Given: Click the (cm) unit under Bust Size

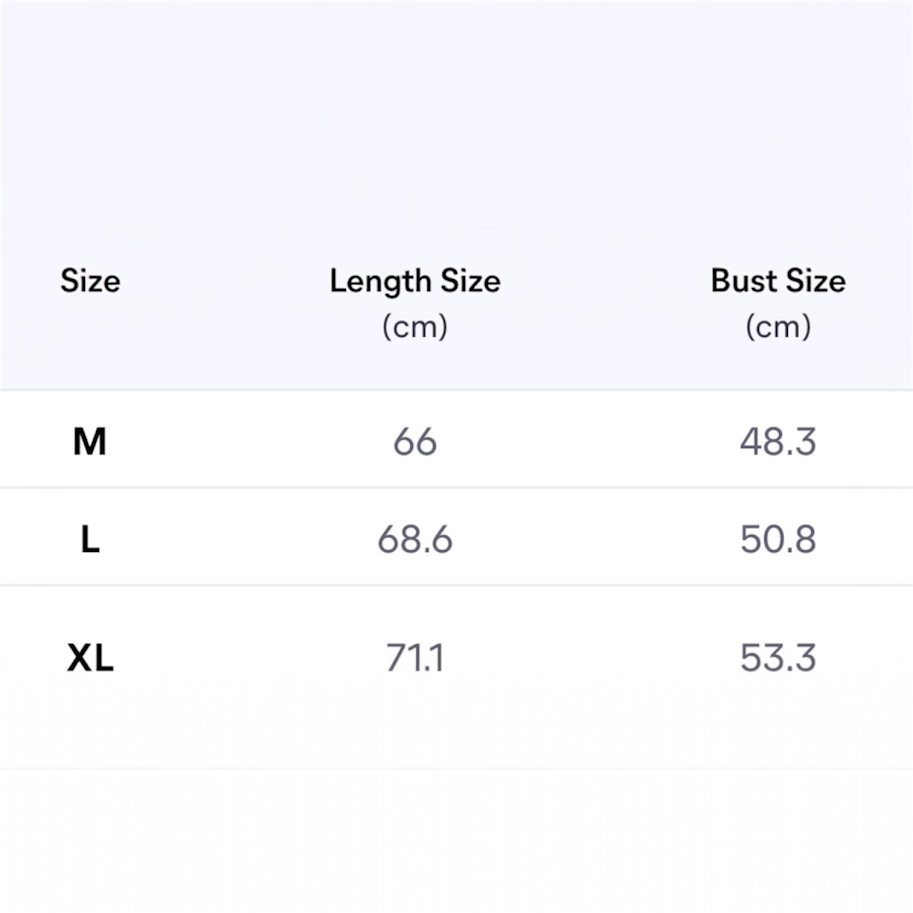Looking at the screenshot, I should click(x=778, y=327).
